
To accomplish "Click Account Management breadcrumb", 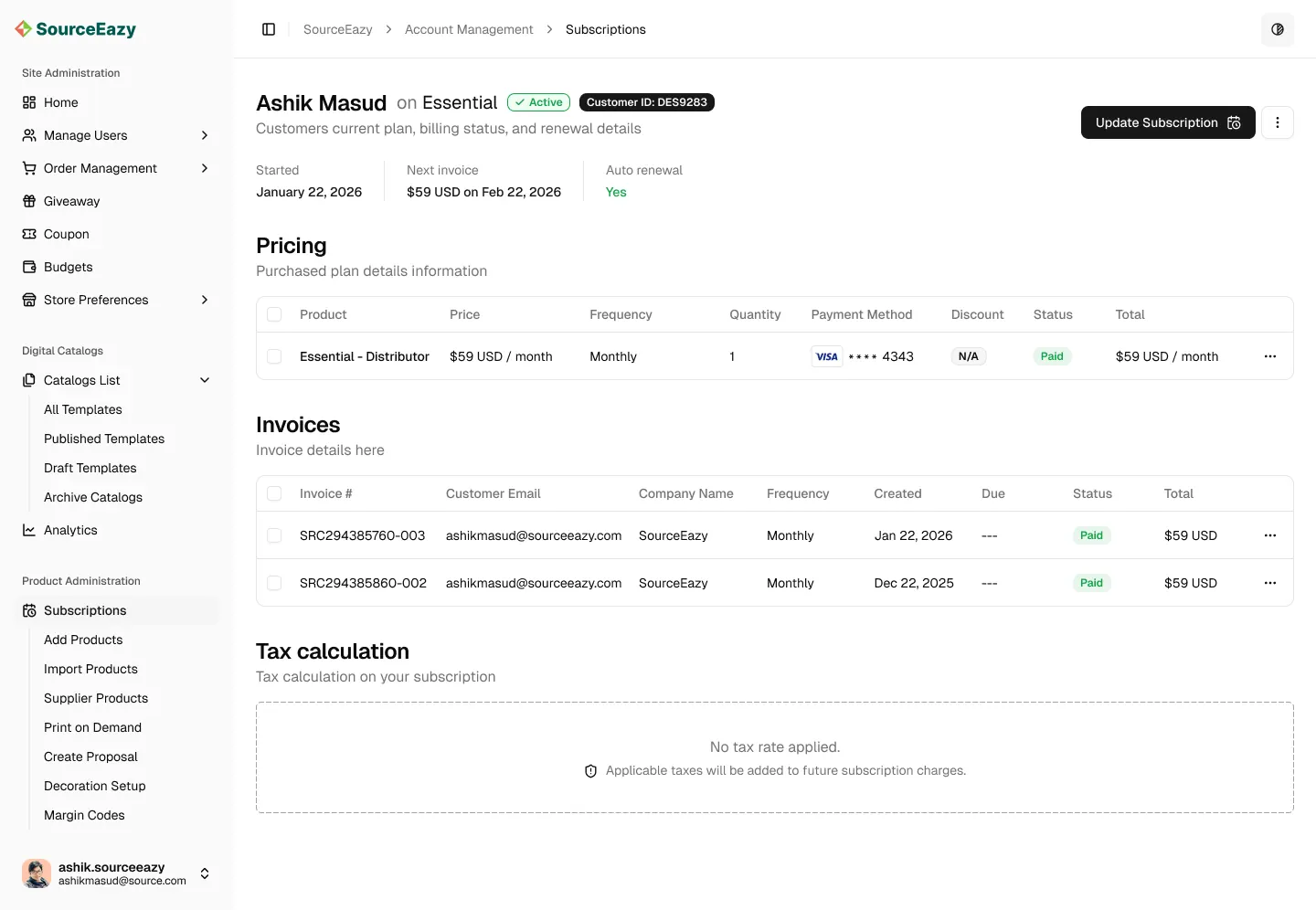I will pyautogui.click(x=469, y=29).
